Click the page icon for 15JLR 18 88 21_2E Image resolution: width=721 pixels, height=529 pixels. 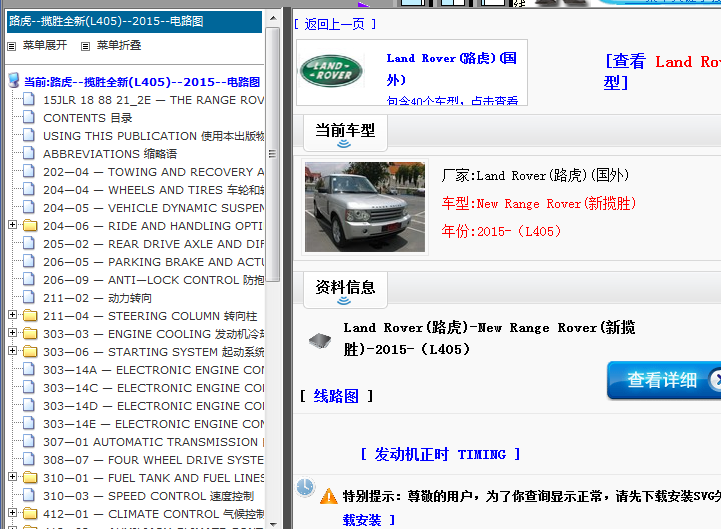pyautogui.click(x=29, y=99)
